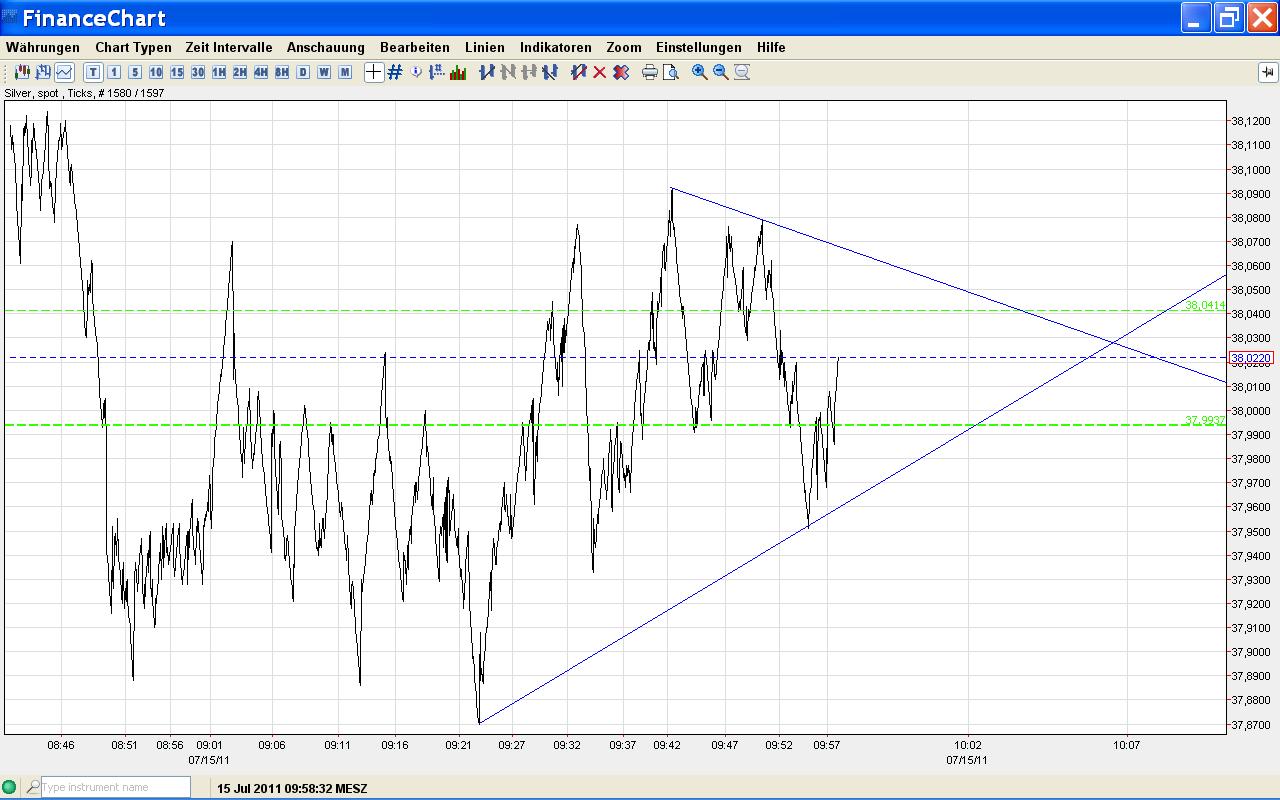This screenshot has width=1280, height=800.
Task: Select the Tick (T) interval
Action: [93, 72]
